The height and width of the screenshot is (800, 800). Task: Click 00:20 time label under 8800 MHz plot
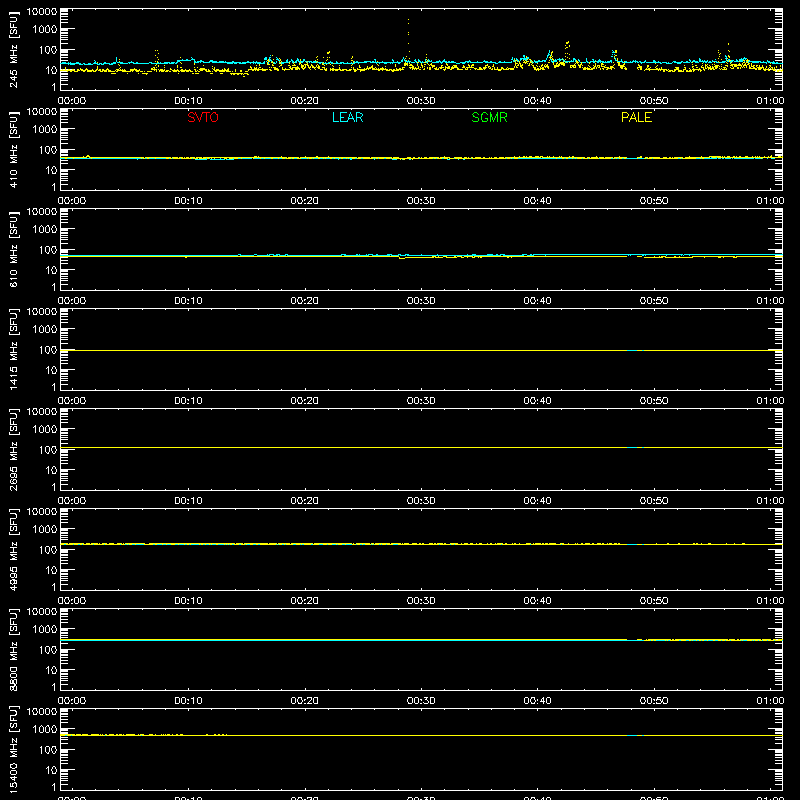tap(305, 701)
